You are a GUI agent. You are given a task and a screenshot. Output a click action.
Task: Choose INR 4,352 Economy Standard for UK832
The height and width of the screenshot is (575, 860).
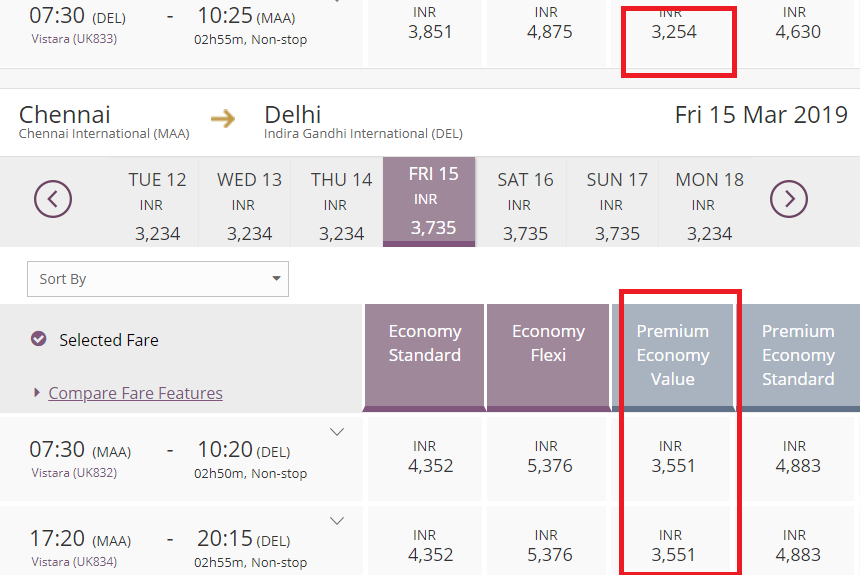(x=430, y=457)
